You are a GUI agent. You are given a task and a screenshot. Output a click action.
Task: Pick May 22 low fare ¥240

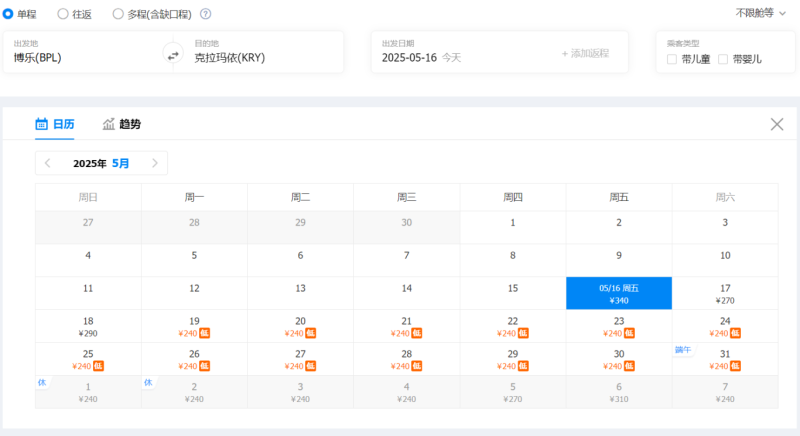coord(513,326)
